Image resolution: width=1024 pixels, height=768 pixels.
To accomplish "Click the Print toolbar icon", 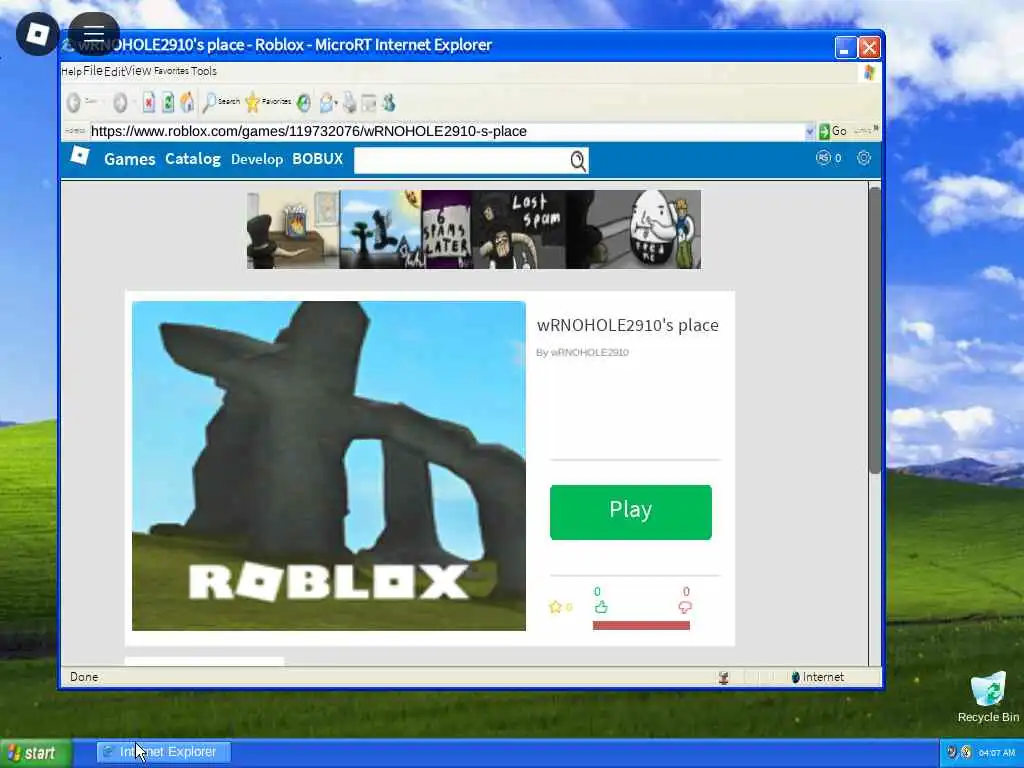I will [350, 103].
